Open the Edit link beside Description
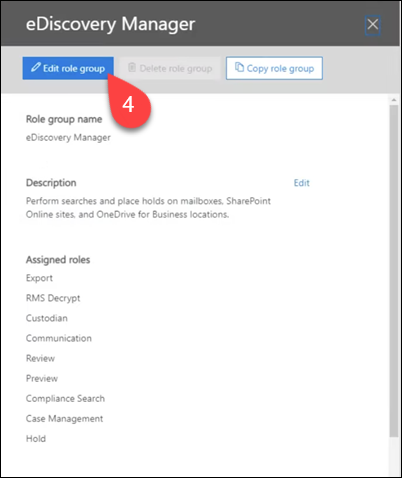Viewport: 402px width, 478px height. [302, 183]
